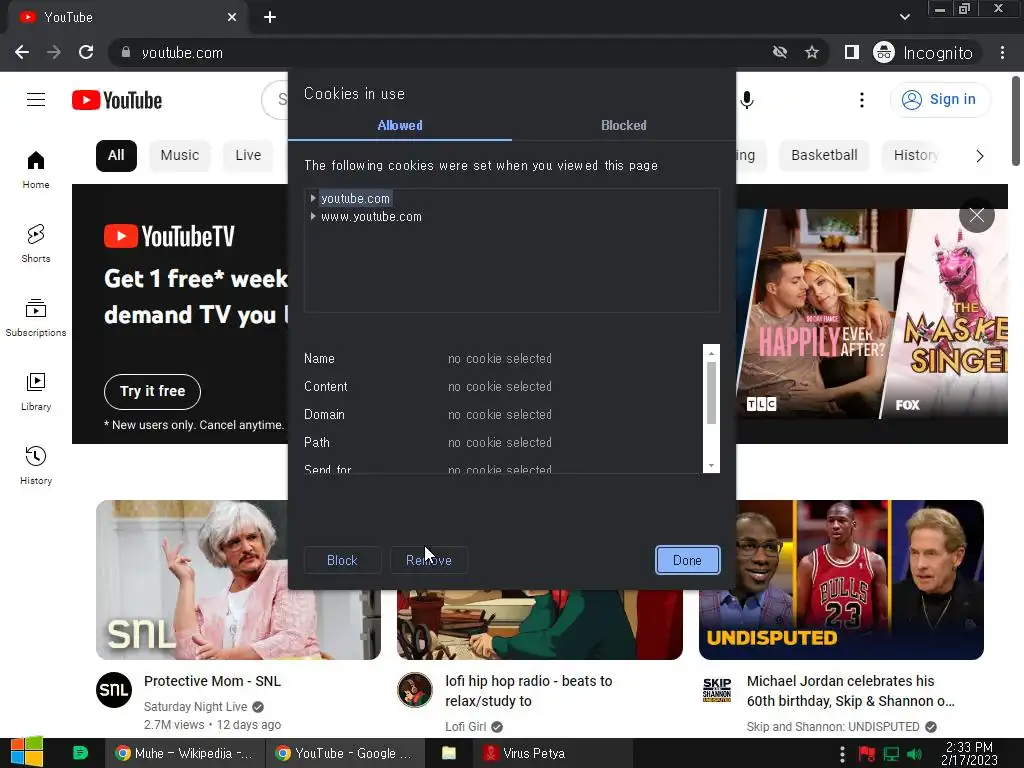This screenshot has width=1024, height=768.
Task: Open the Undisputed Michael Jordan thumbnail
Action: pos(842,580)
